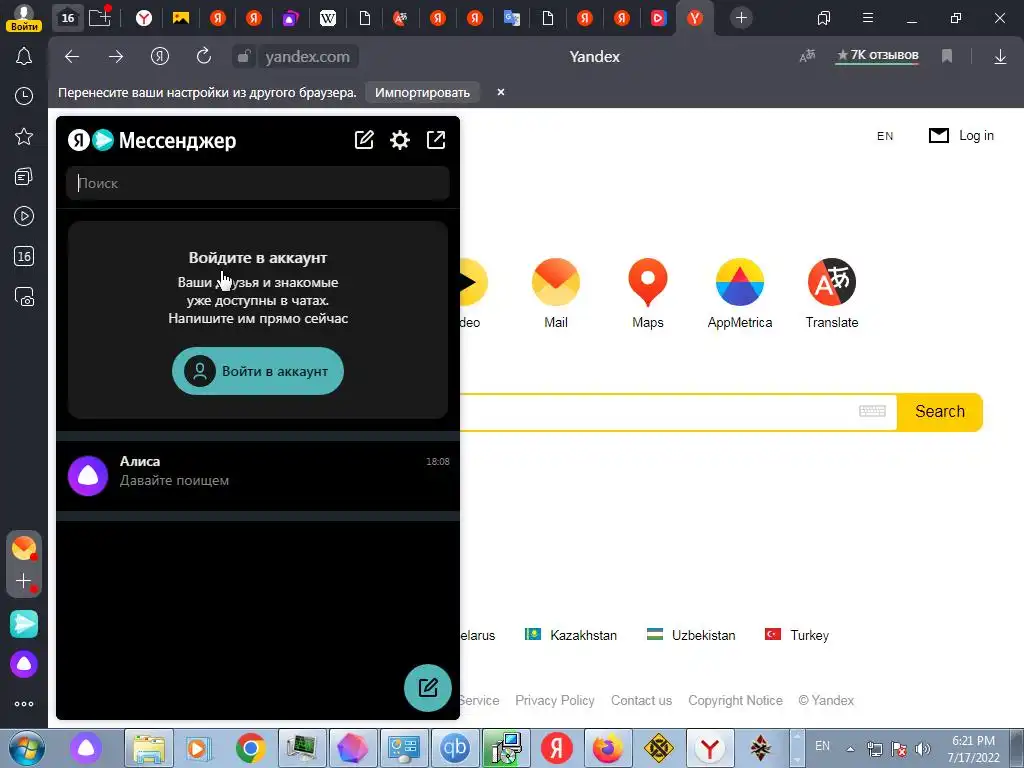Open the collections icon in sidebar

tap(24, 176)
